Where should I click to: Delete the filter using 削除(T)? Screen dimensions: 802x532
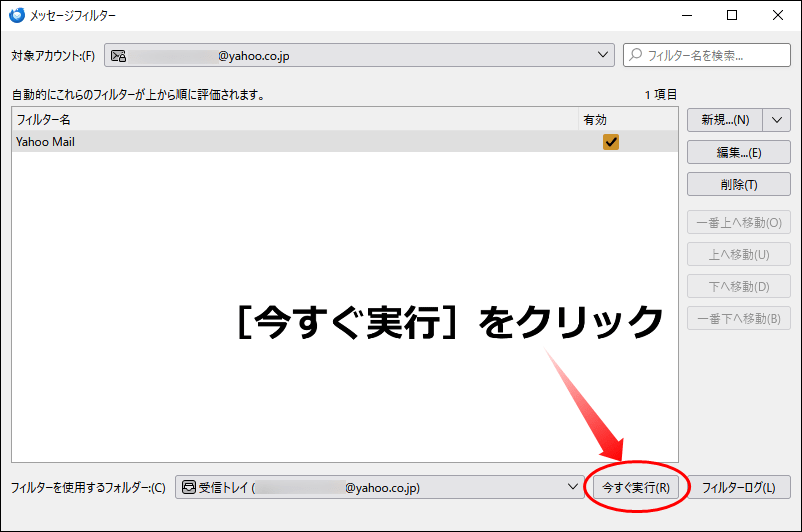pyautogui.click(x=739, y=184)
